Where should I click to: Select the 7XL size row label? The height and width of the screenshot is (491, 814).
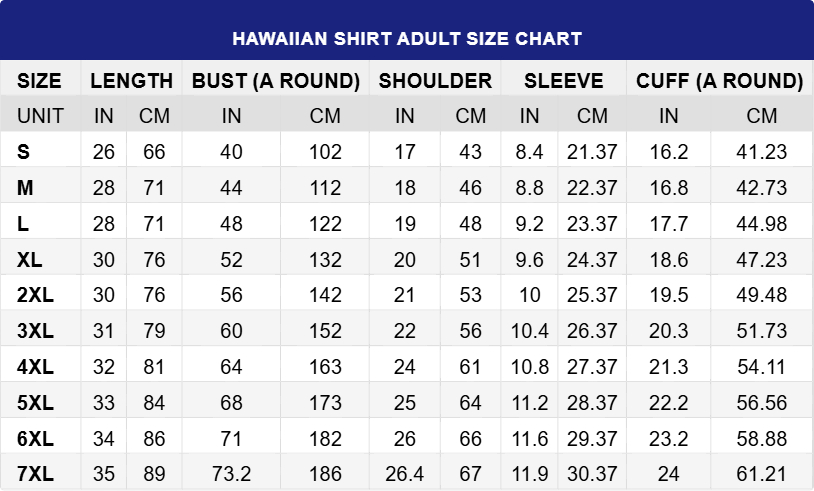point(38,473)
